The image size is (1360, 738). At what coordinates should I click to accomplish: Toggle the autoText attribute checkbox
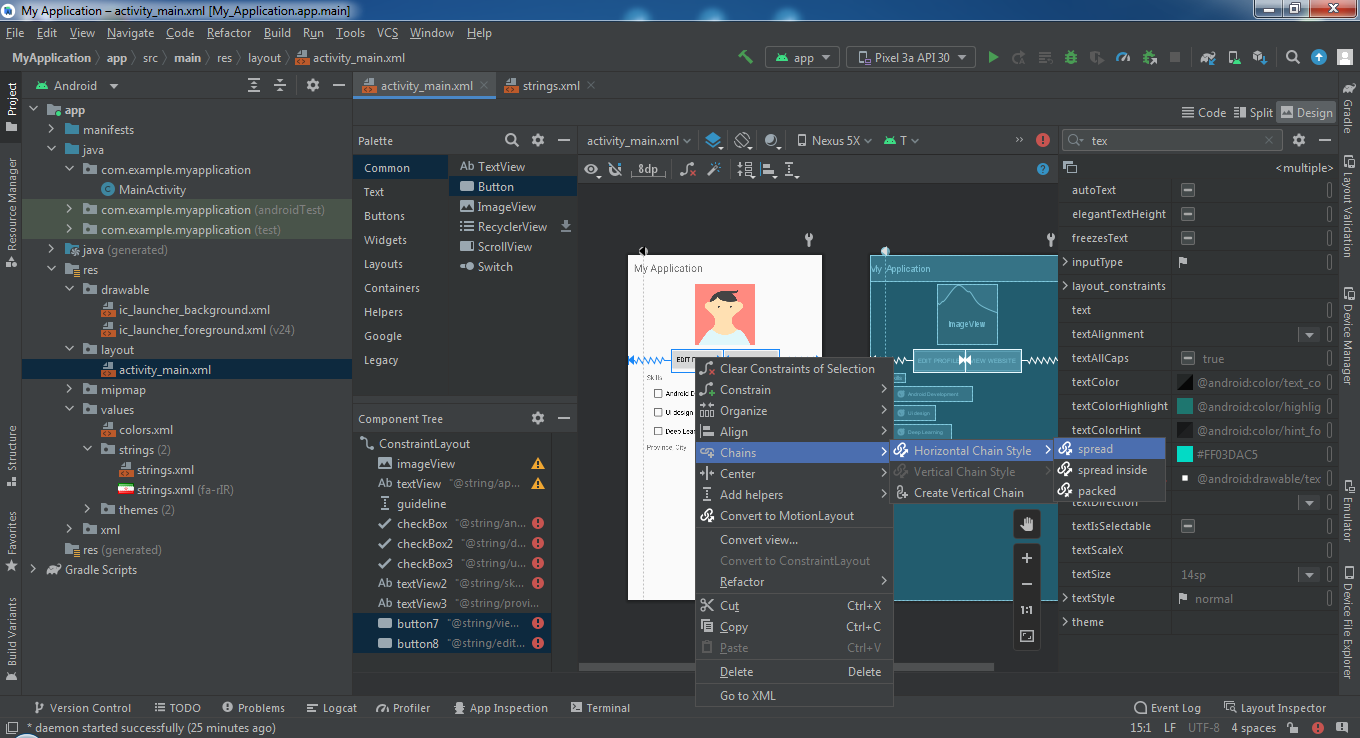tap(1187, 190)
